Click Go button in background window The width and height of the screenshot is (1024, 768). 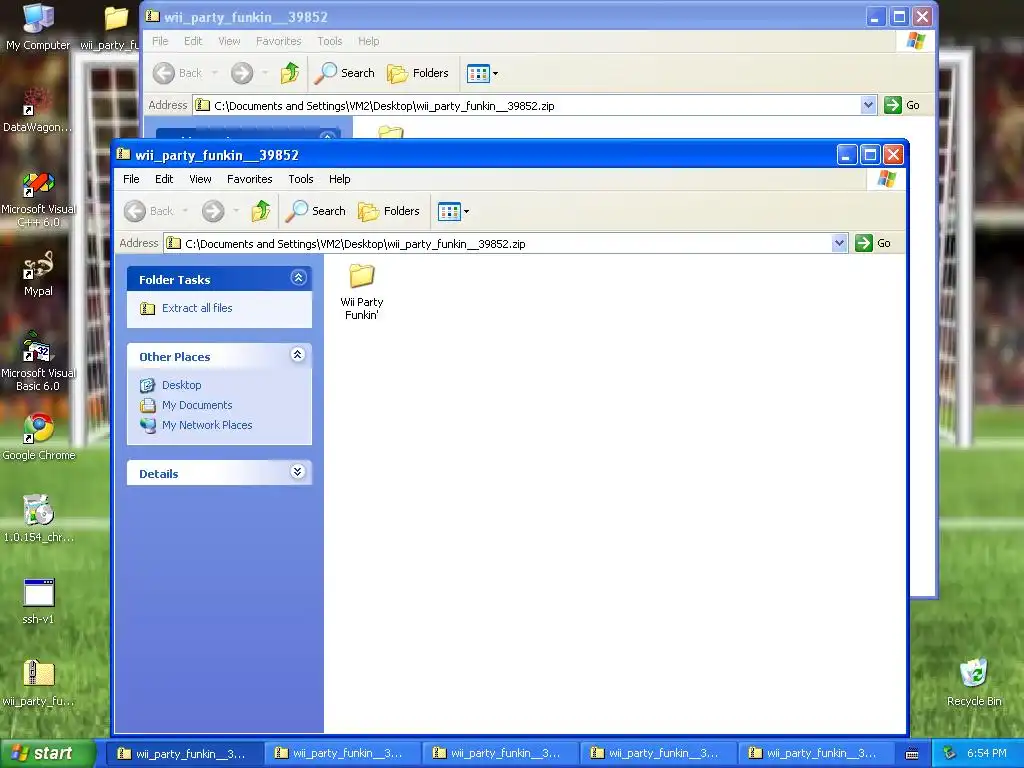tap(902, 105)
